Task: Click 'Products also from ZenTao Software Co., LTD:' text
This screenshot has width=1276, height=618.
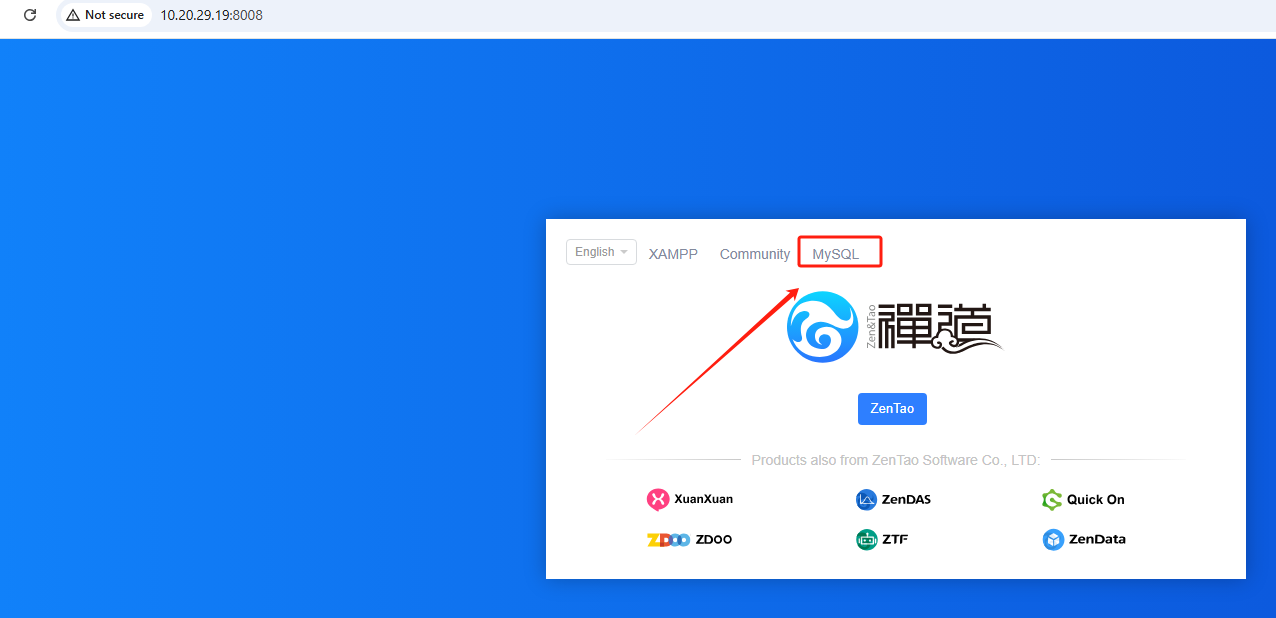Action: point(896,460)
